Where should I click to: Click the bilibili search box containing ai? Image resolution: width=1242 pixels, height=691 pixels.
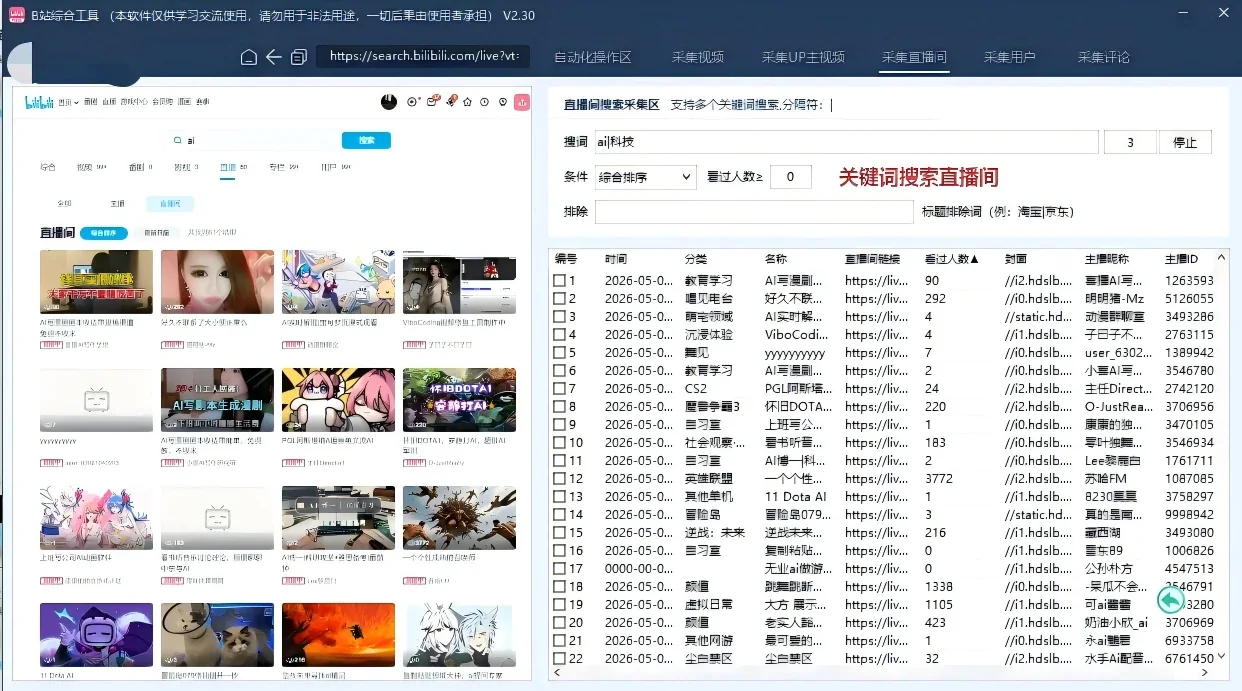(x=253, y=141)
